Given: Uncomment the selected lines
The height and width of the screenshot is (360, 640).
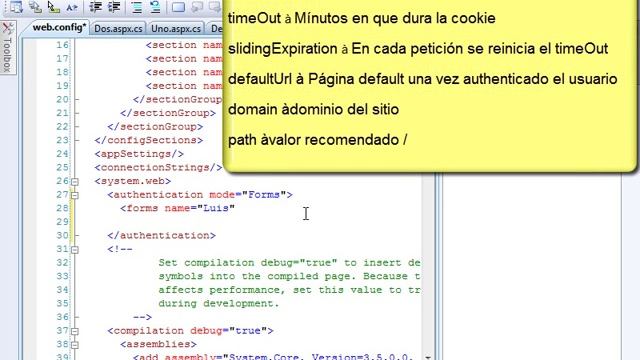Looking at the screenshot, I should click(155, 7).
